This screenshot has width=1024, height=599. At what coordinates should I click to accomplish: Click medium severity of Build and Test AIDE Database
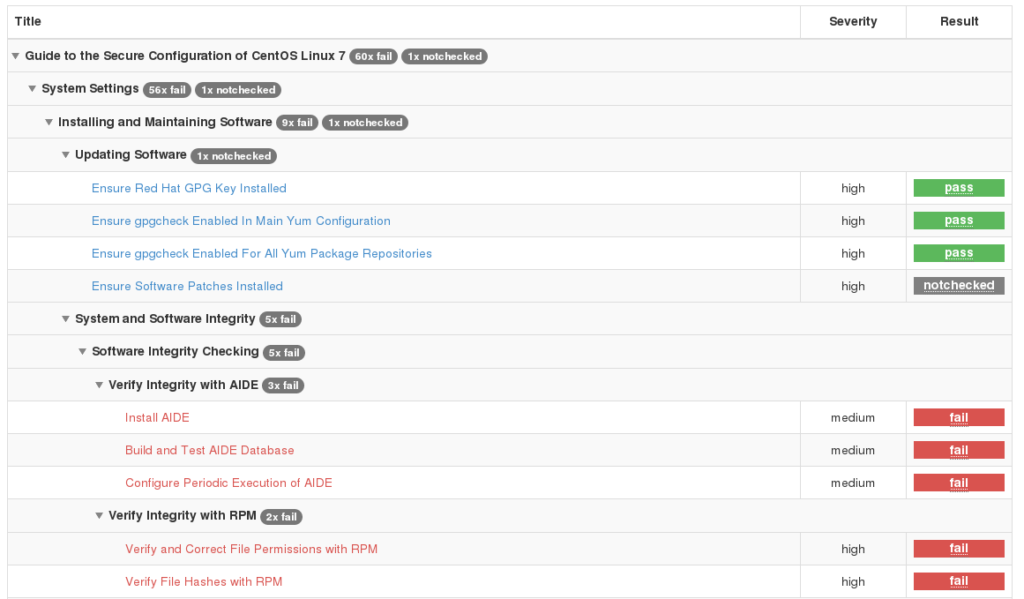point(852,450)
